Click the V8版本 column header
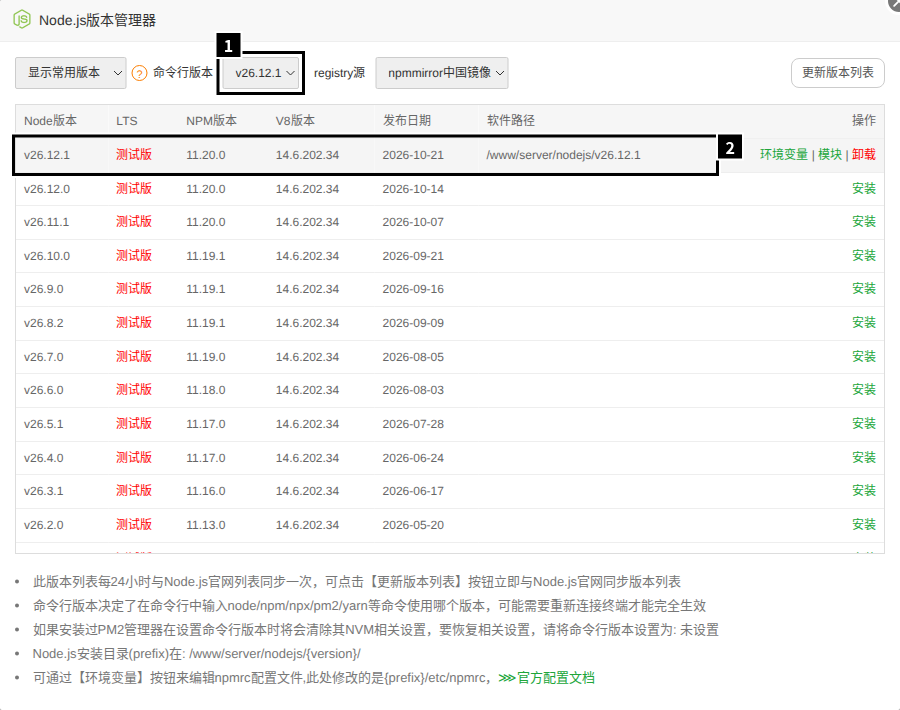This screenshot has height=710, width=900. (295, 121)
